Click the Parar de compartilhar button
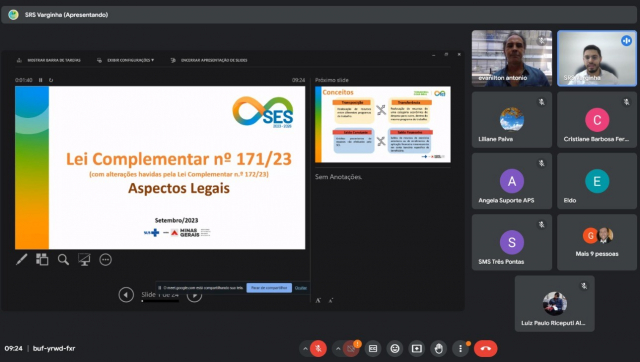Screen dimensions: 640x362 pos(269,288)
